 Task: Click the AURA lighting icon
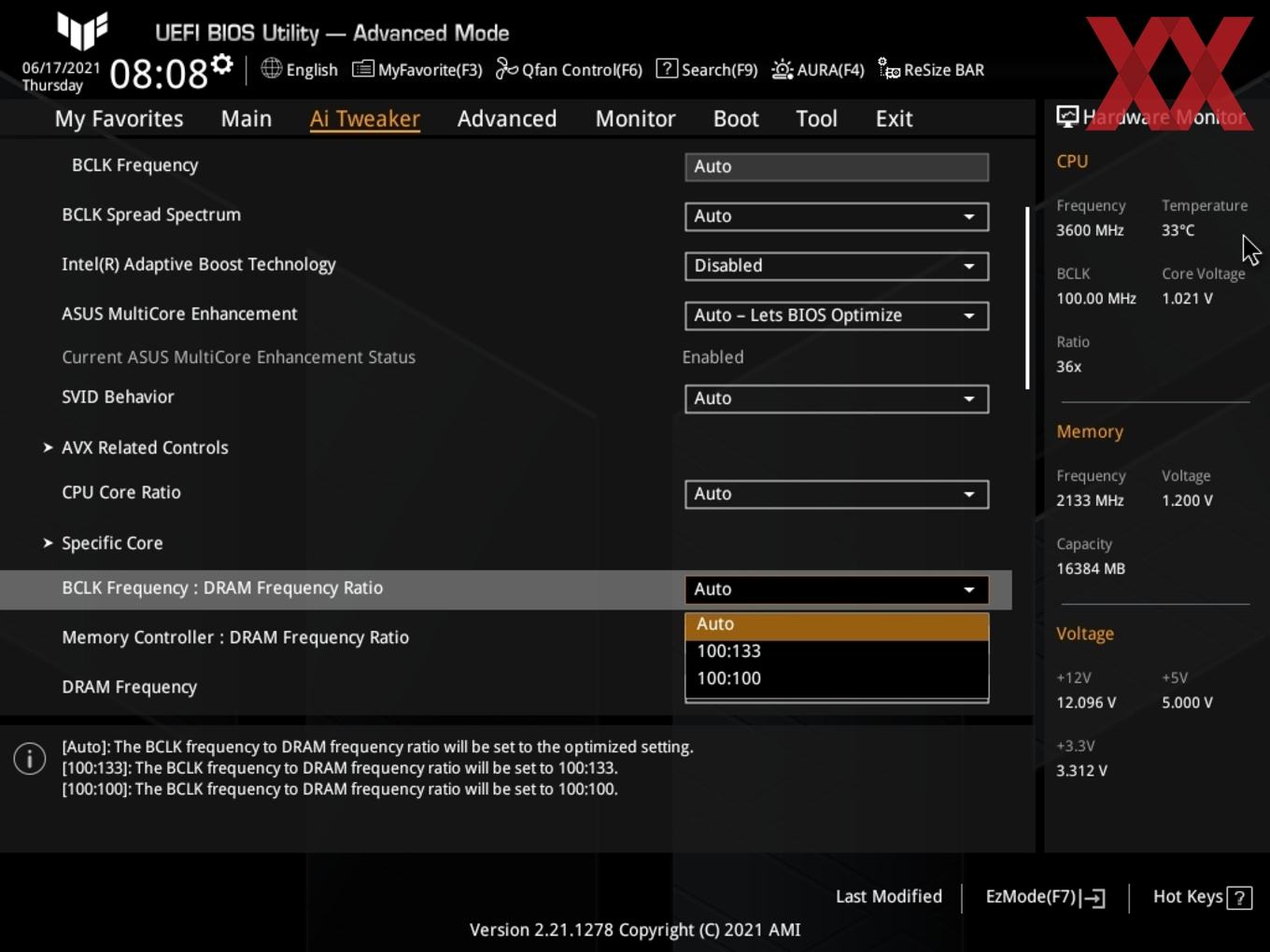point(783,69)
